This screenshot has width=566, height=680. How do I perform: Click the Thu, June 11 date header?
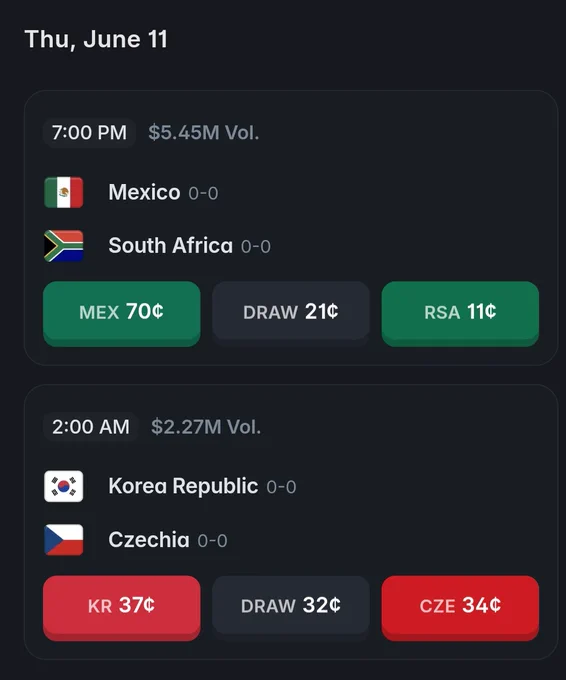tap(96, 39)
